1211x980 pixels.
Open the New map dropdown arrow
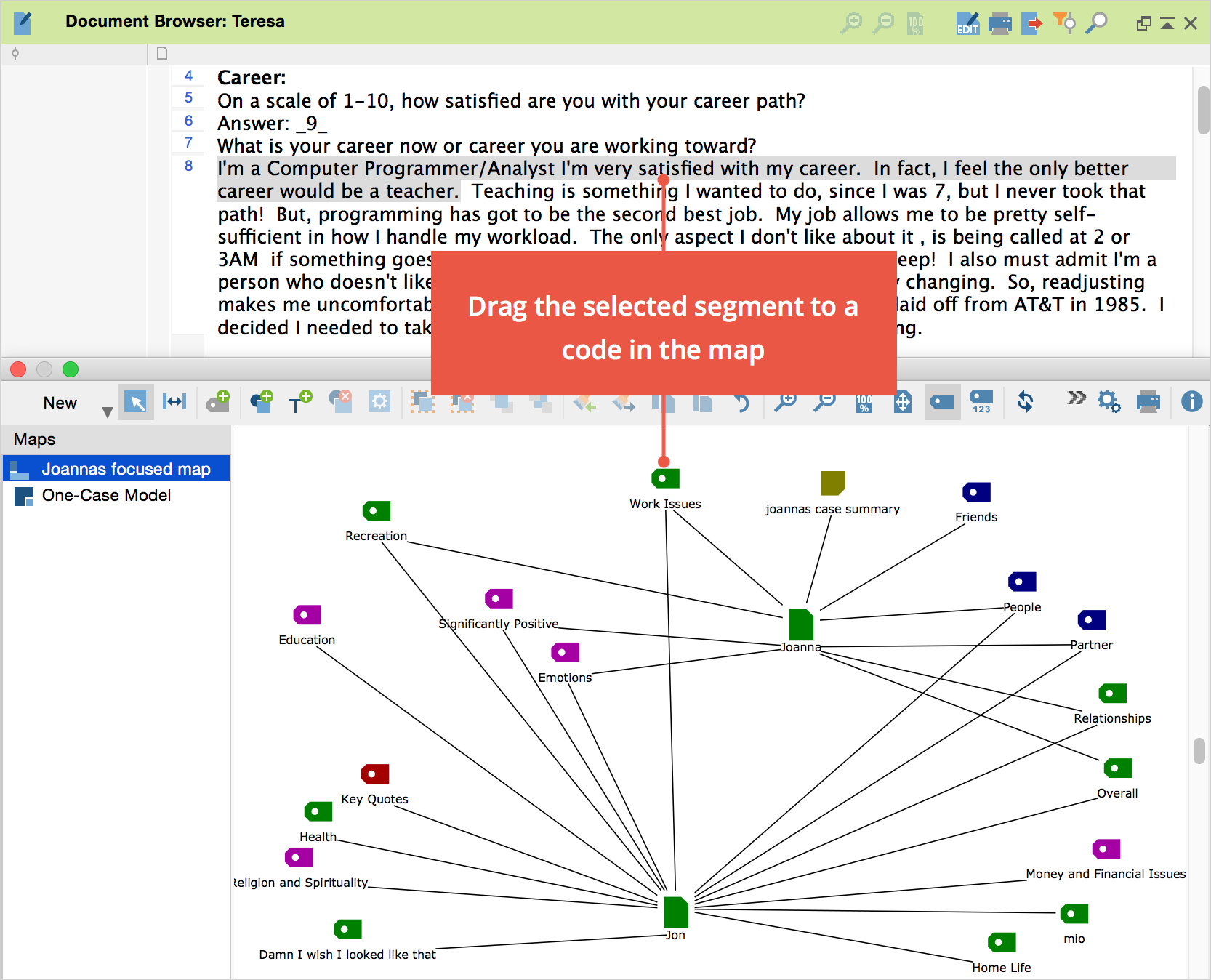point(108,412)
